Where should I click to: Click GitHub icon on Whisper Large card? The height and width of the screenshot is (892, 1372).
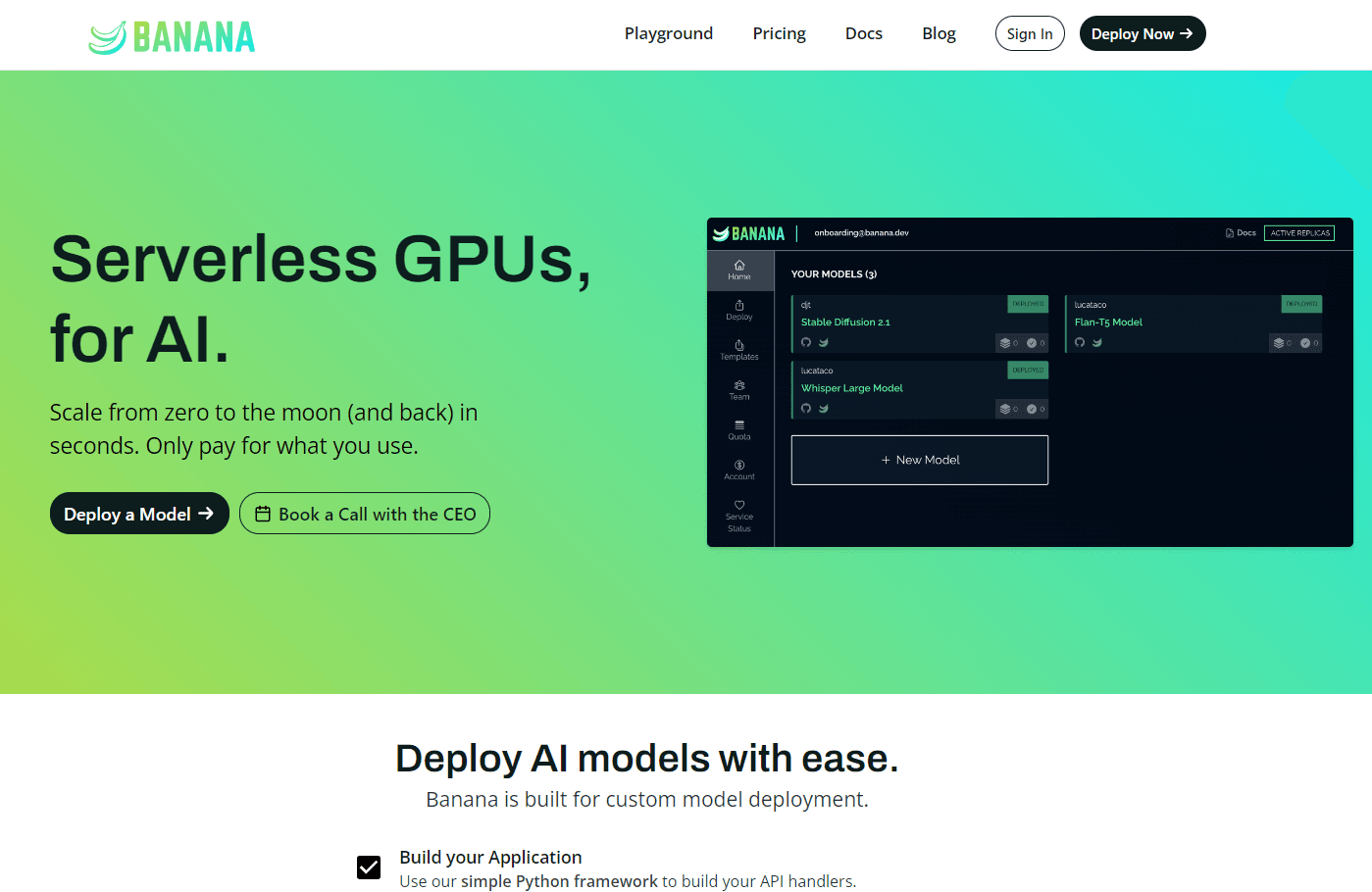[x=806, y=409]
